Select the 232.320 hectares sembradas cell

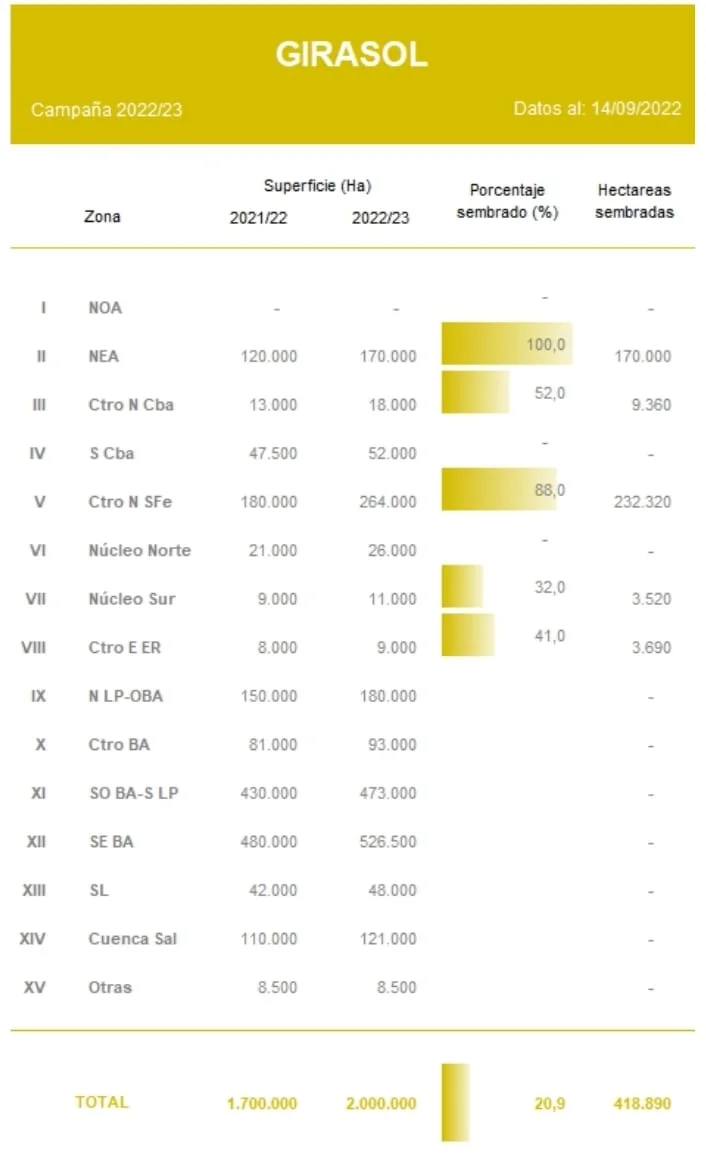(643, 502)
